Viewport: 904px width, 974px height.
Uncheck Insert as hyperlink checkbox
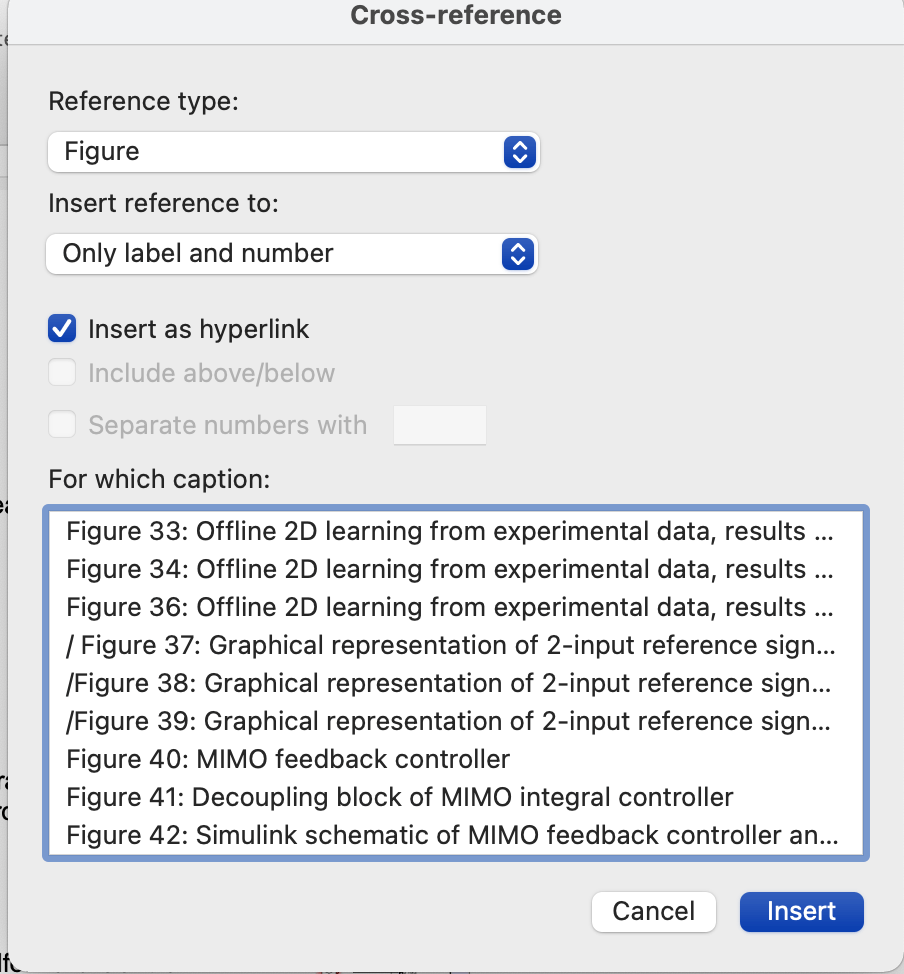62,329
